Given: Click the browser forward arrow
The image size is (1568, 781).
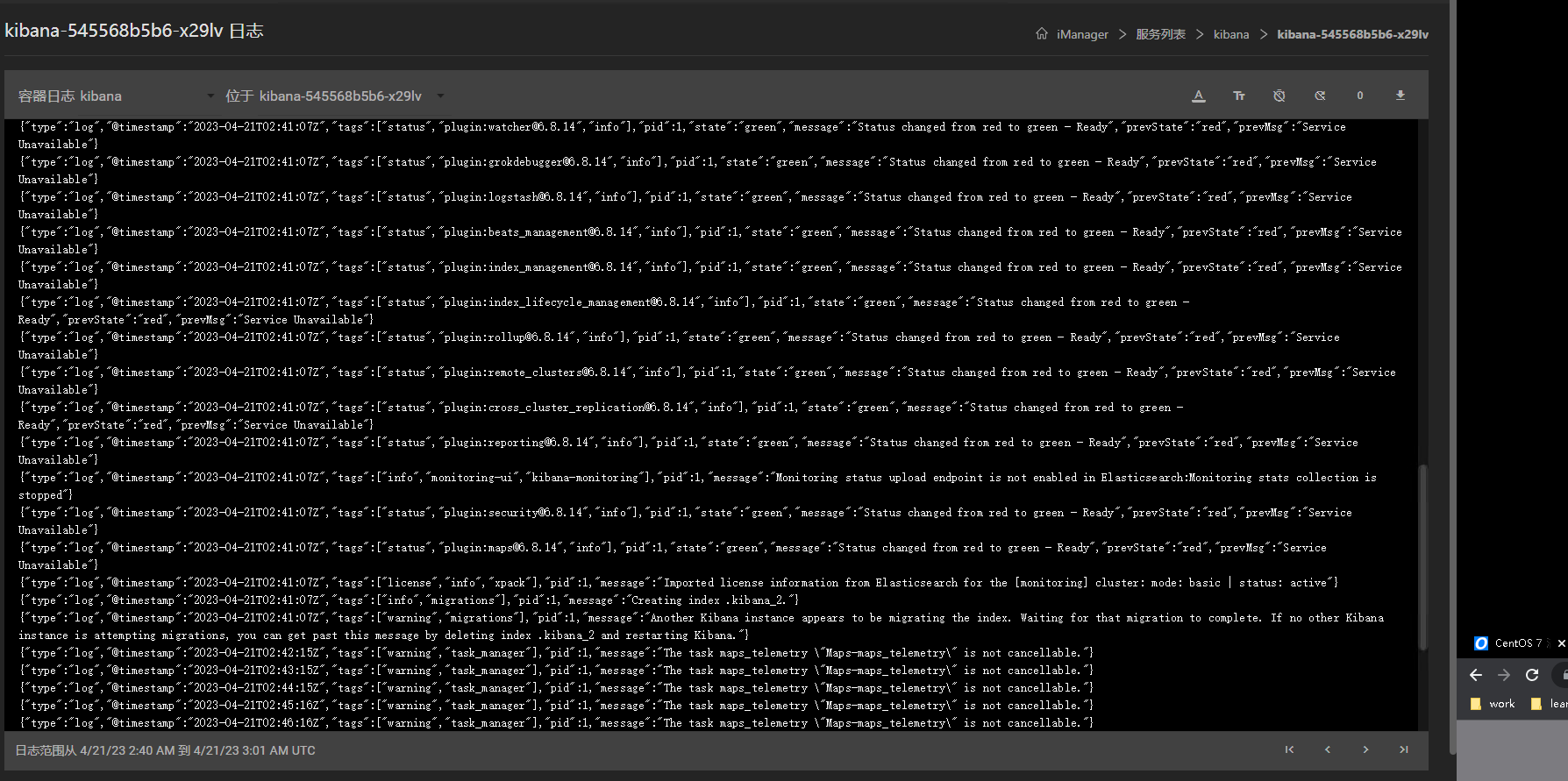Looking at the screenshot, I should click(1504, 675).
